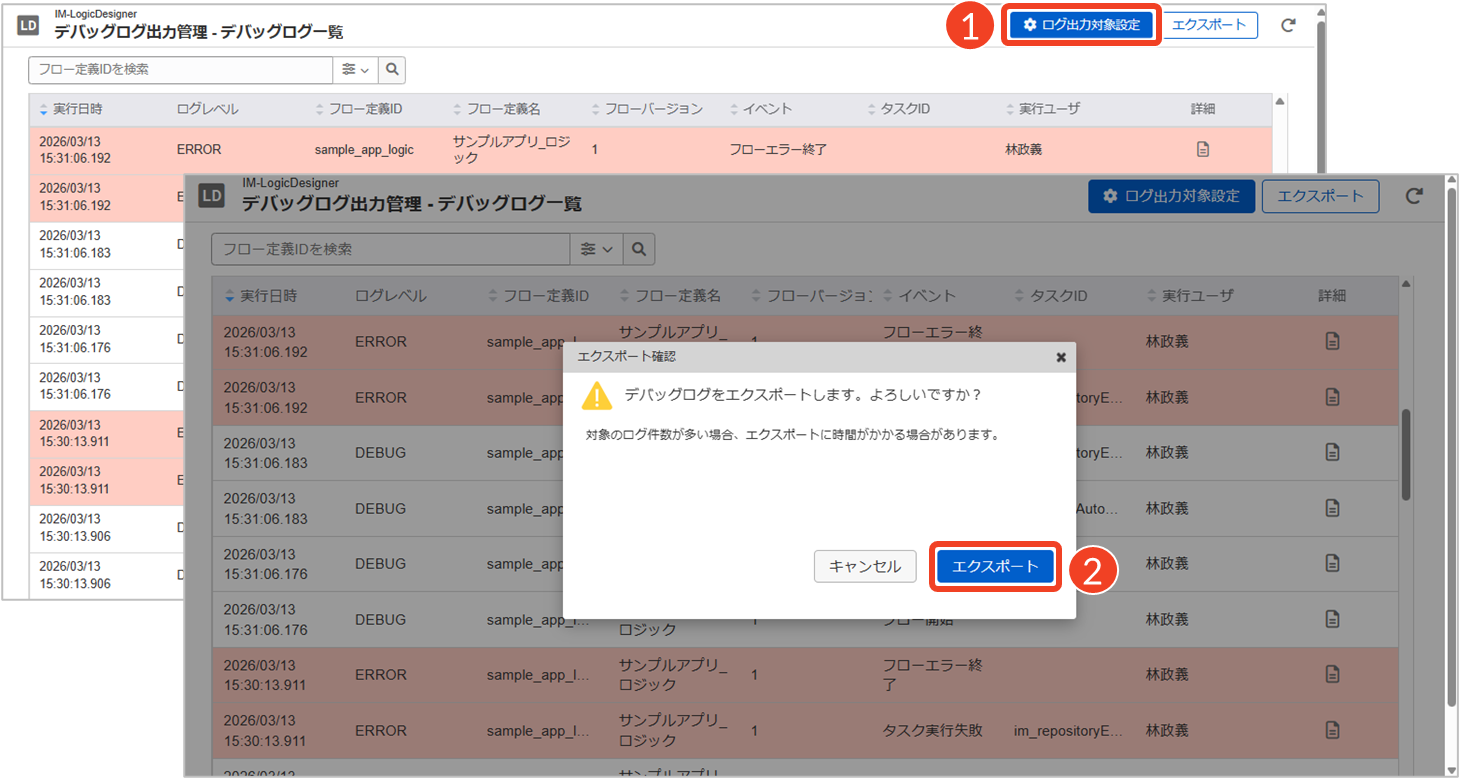Open ログ出力対象設定 highlighted with marker 1

click(1081, 25)
